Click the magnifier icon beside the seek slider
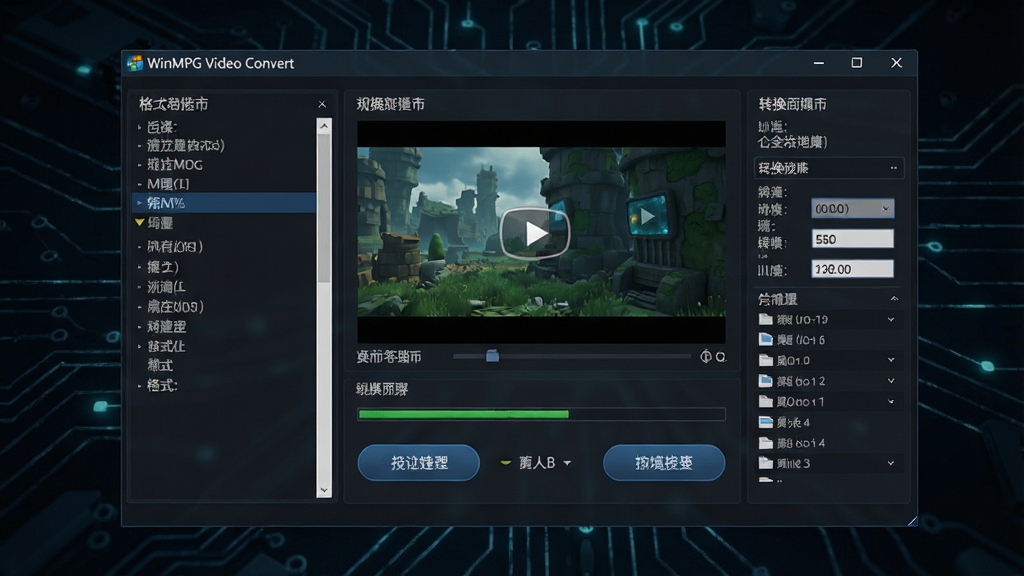The height and width of the screenshot is (576, 1024). coord(720,357)
